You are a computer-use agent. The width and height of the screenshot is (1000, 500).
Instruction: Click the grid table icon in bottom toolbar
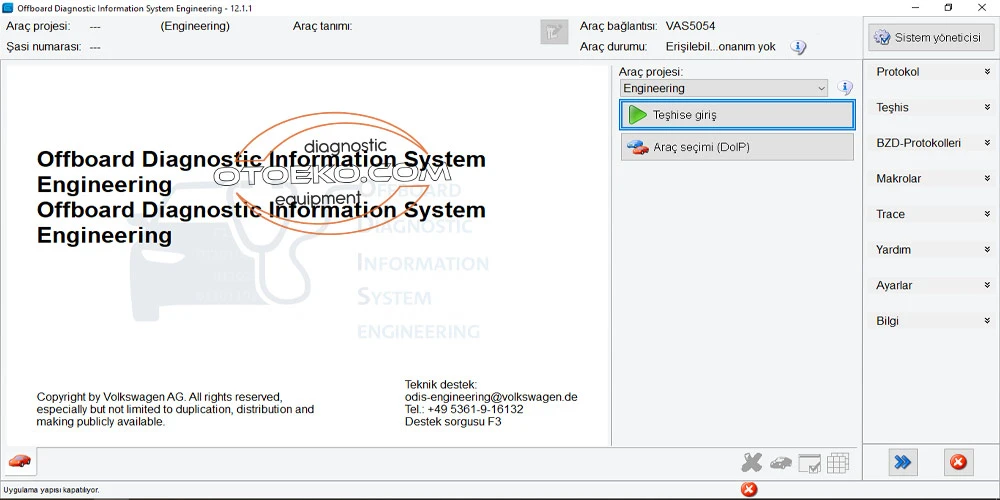click(838, 463)
